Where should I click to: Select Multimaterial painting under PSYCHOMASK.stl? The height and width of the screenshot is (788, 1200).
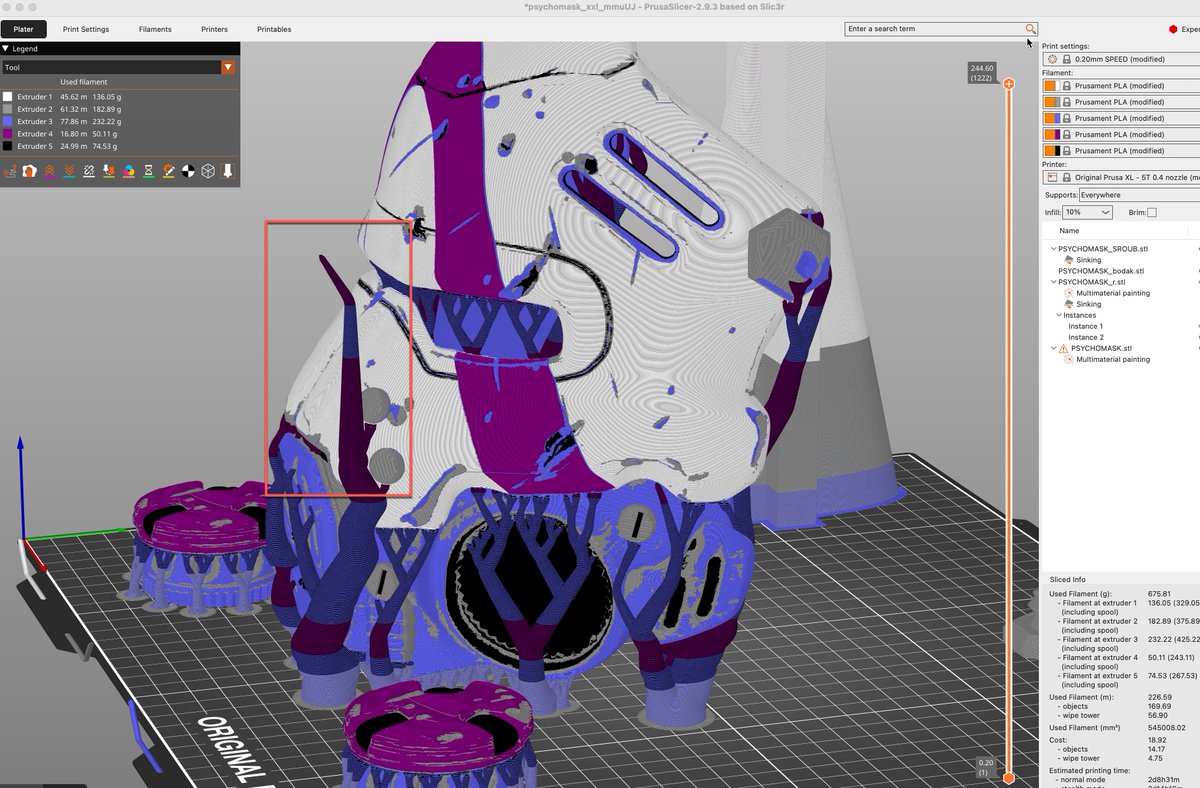coord(1113,359)
